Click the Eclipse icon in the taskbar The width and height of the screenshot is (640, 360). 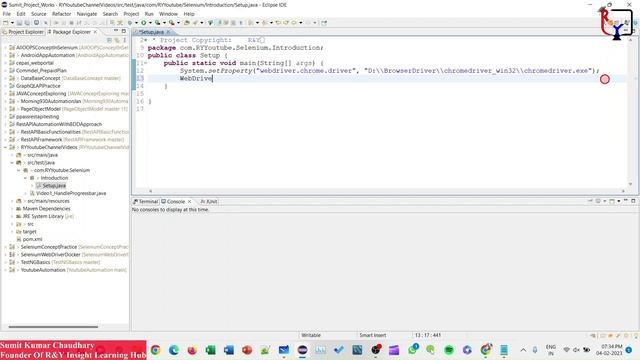click(x=302, y=350)
